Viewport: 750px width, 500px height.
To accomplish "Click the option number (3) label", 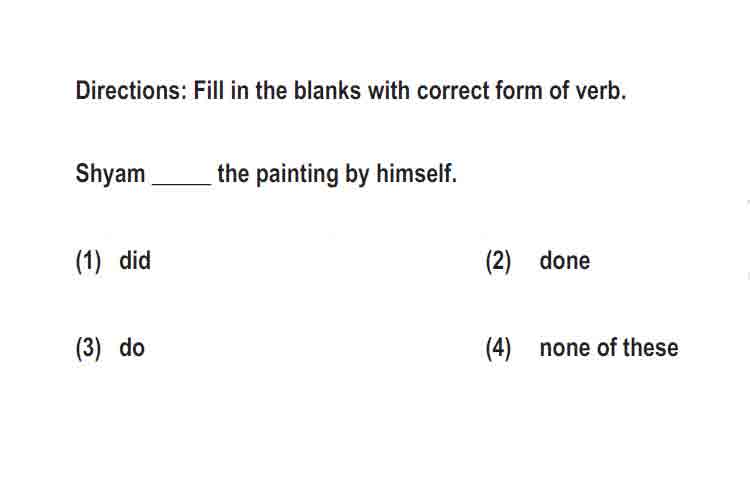I will [x=88, y=348].
